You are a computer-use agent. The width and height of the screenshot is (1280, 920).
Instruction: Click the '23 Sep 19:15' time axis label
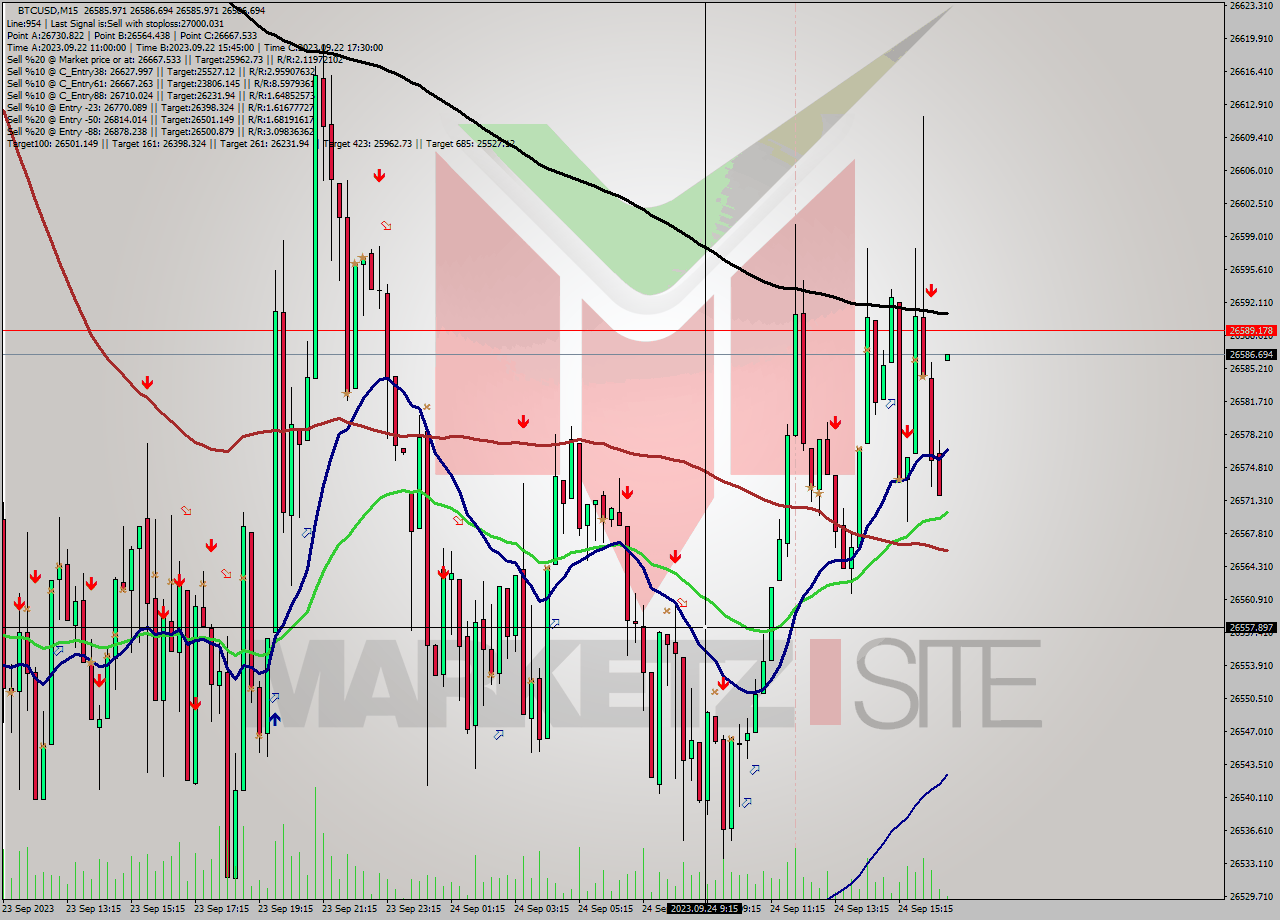pyautogui.click(x=285, y=909)
